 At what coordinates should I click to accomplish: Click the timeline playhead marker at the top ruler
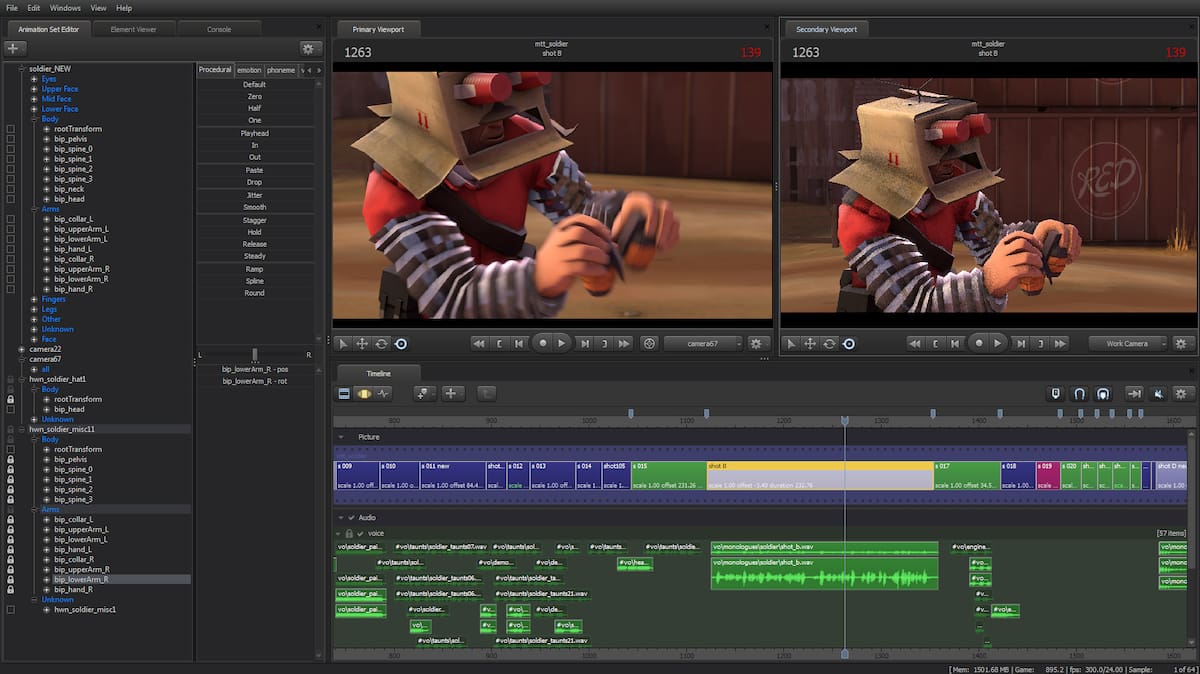[x=844, y=421]
